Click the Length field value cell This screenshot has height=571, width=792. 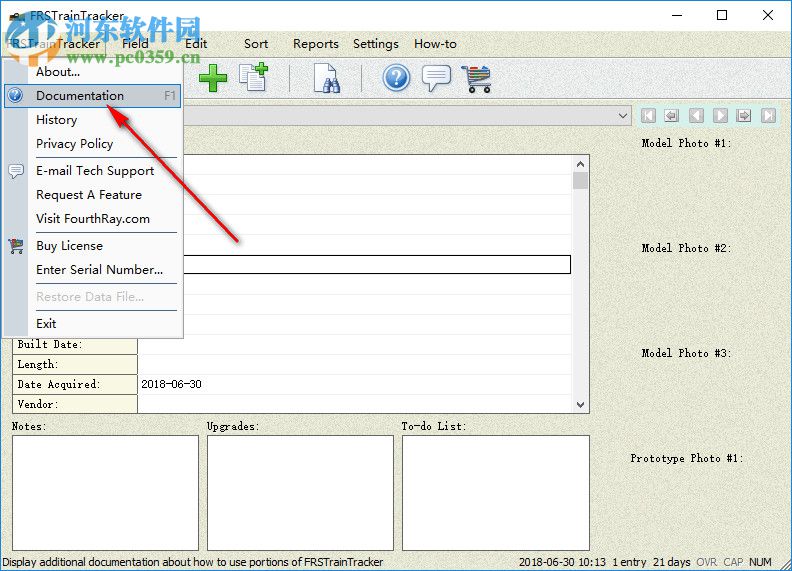355,364
